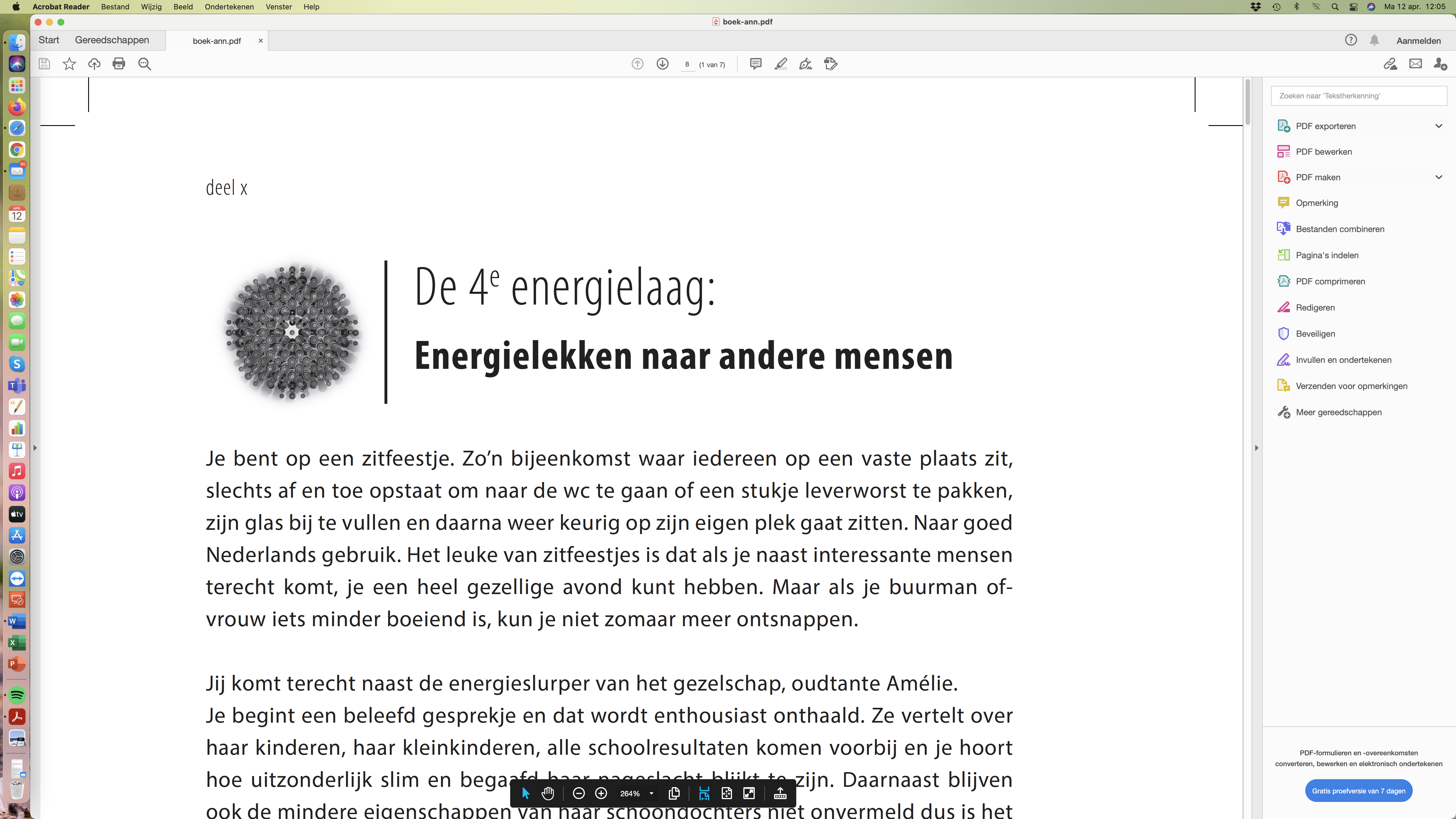Screen dimensions: 1456x819
Task: Click the stamp tool icon
Action: [831, 64]
